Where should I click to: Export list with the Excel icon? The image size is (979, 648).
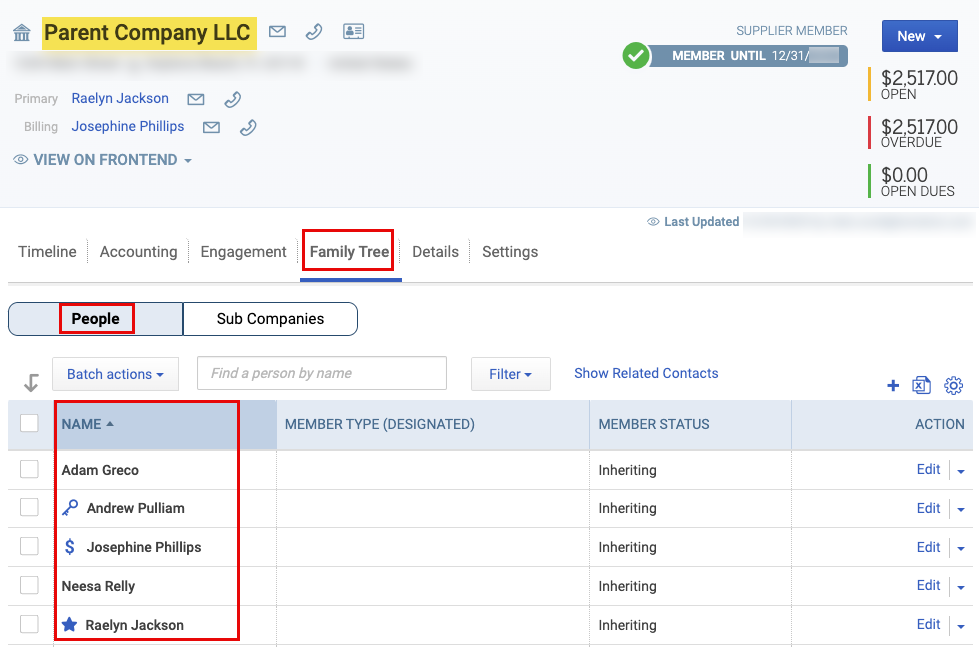click(922, 385)
